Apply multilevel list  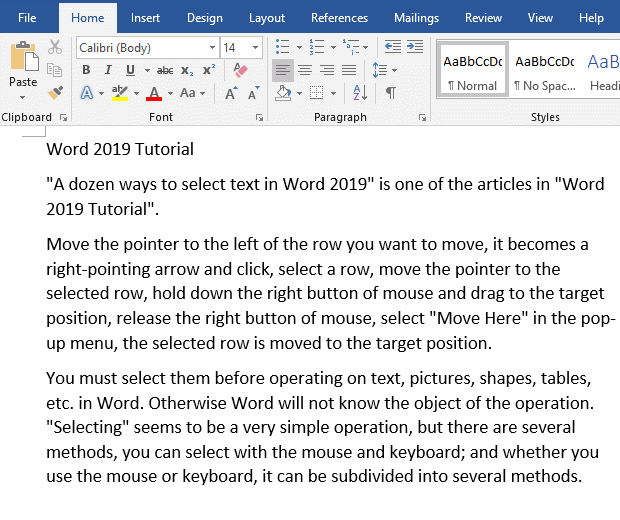click(352, 47)
